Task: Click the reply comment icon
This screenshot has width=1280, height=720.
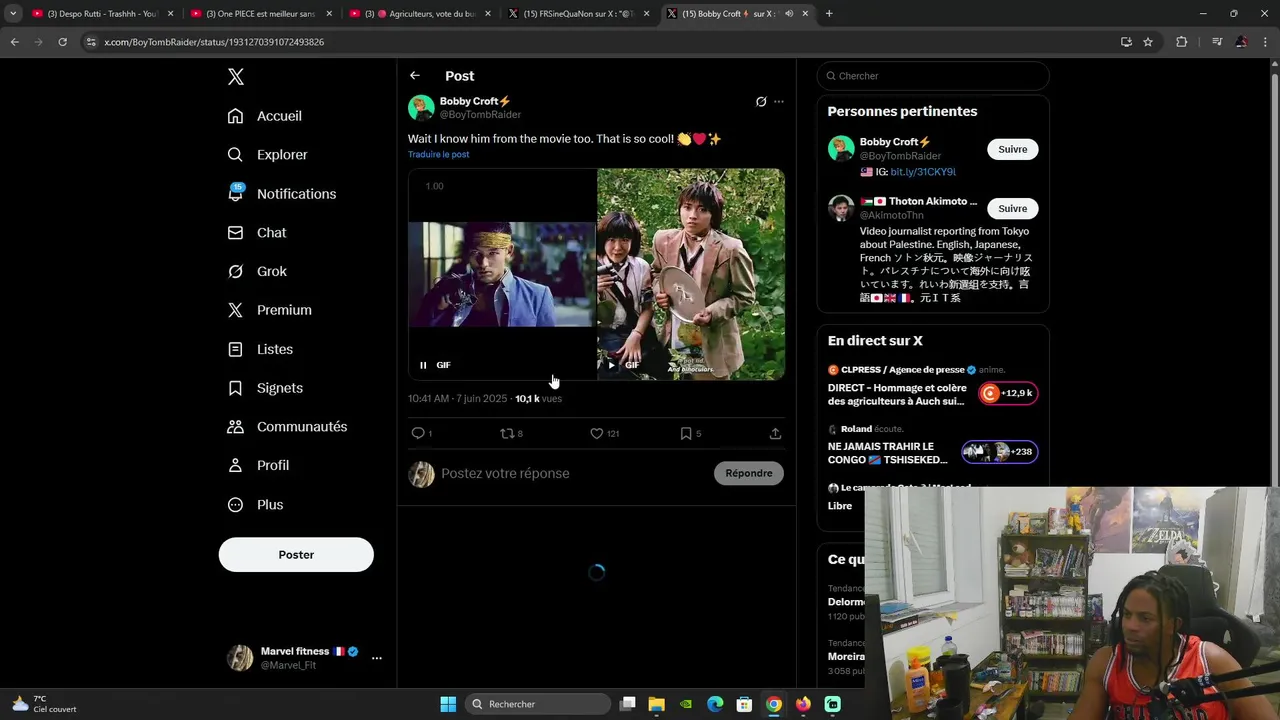Action: coord(418,433)
